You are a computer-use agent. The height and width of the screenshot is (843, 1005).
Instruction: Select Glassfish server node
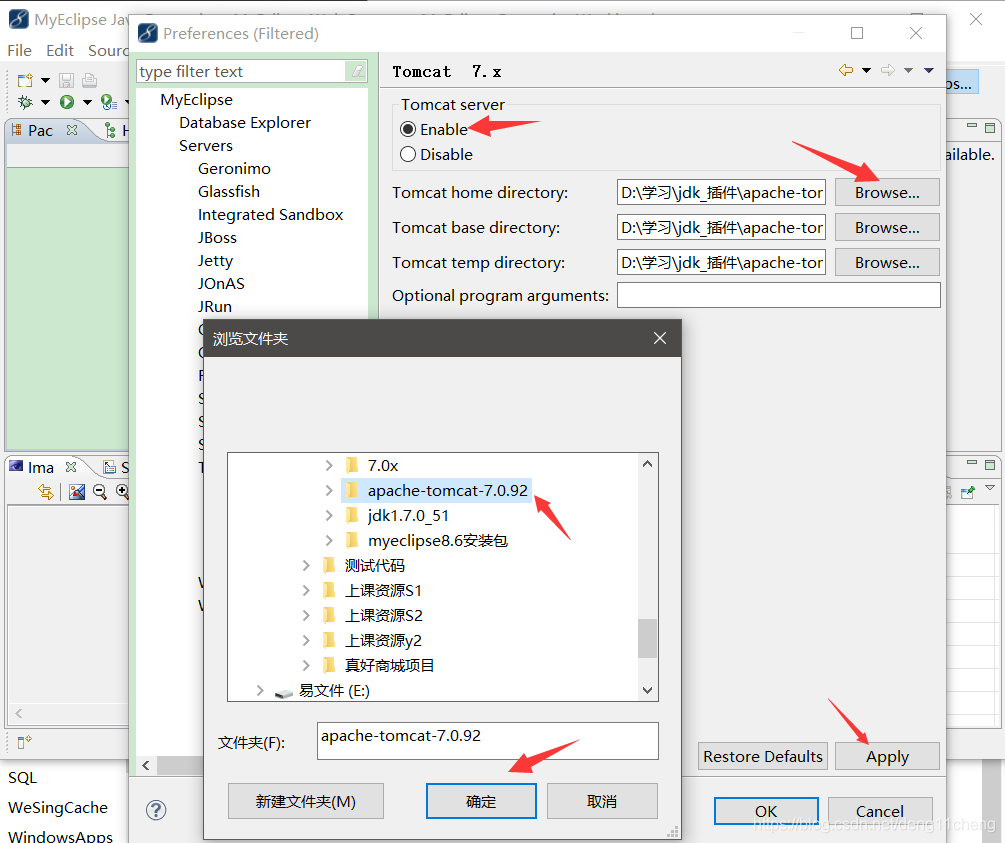[x=229, y=192]
